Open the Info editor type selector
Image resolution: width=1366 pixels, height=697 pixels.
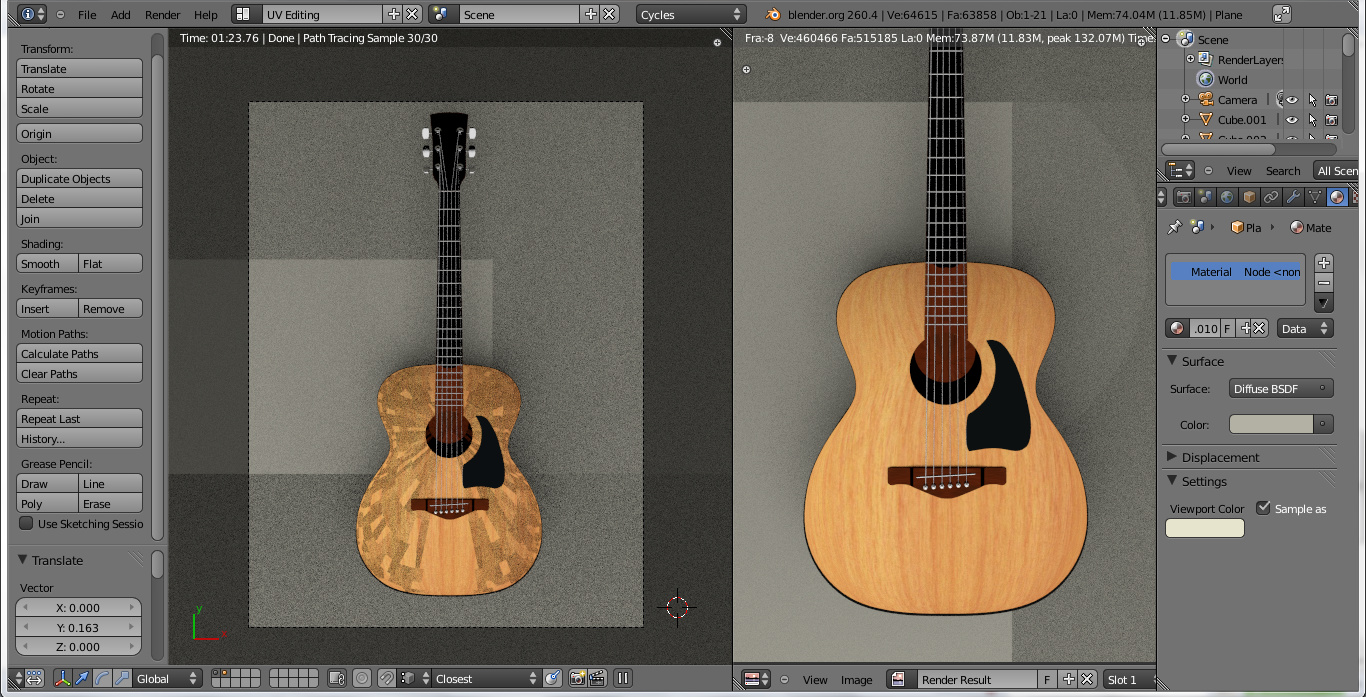point(32,14)
